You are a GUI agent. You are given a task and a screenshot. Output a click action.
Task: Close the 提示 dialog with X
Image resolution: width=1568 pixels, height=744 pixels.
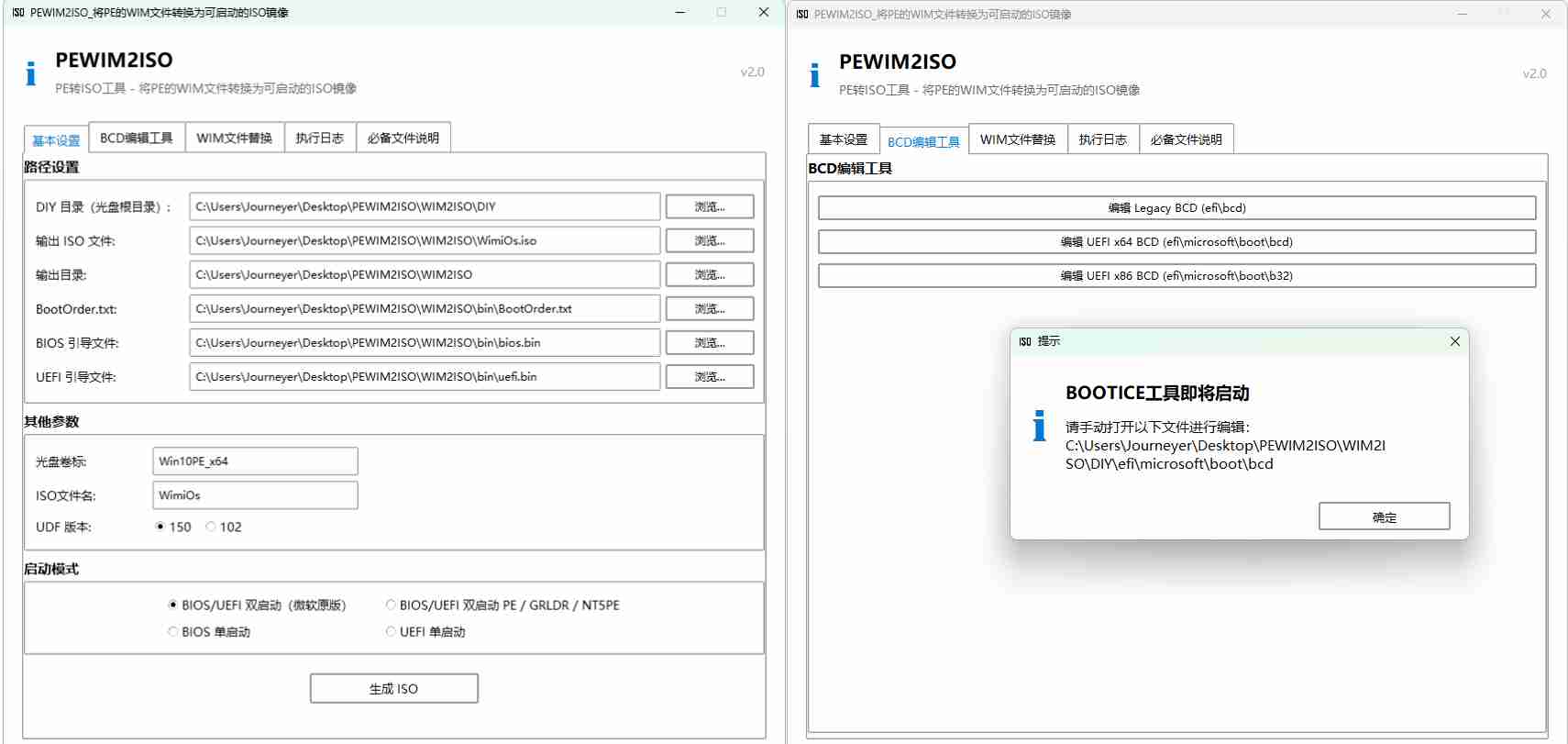(1454, 341)
